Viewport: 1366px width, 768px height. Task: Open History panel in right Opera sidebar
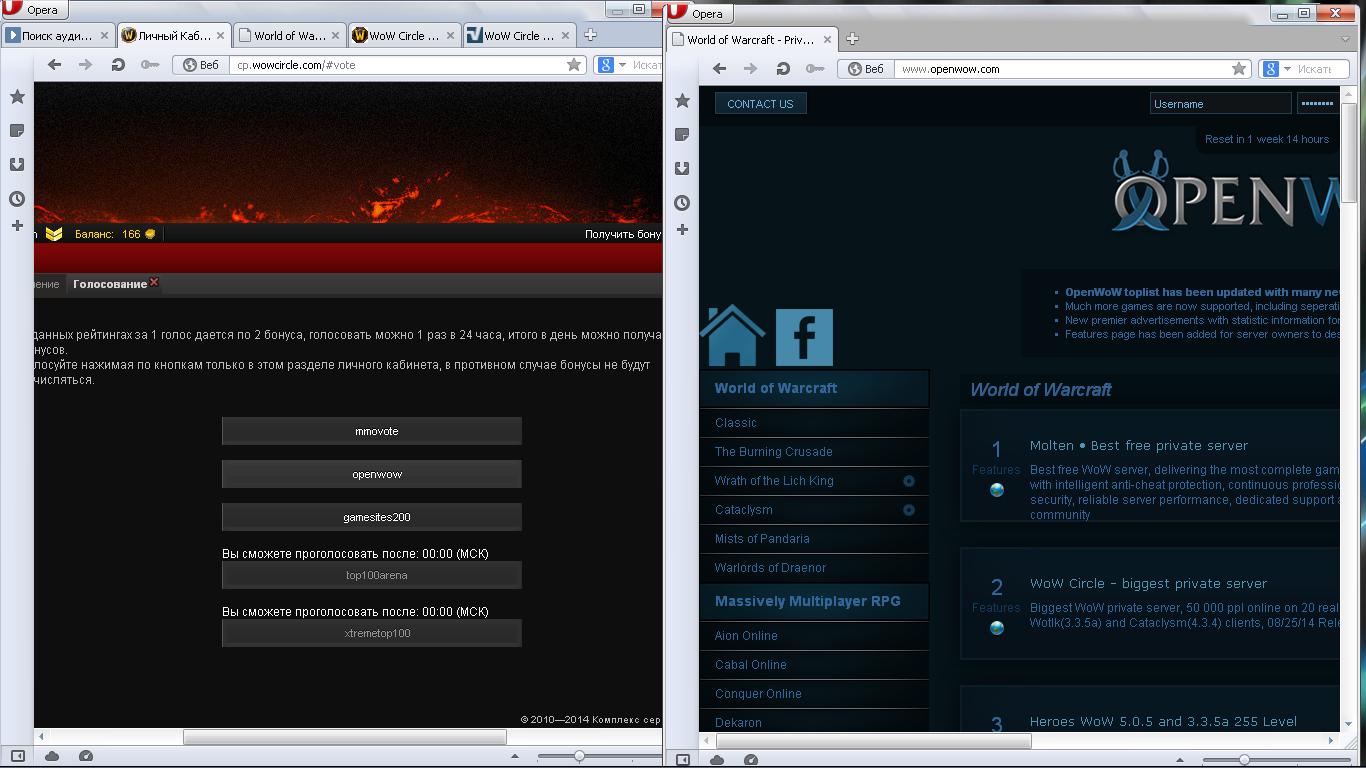point(682,203)
